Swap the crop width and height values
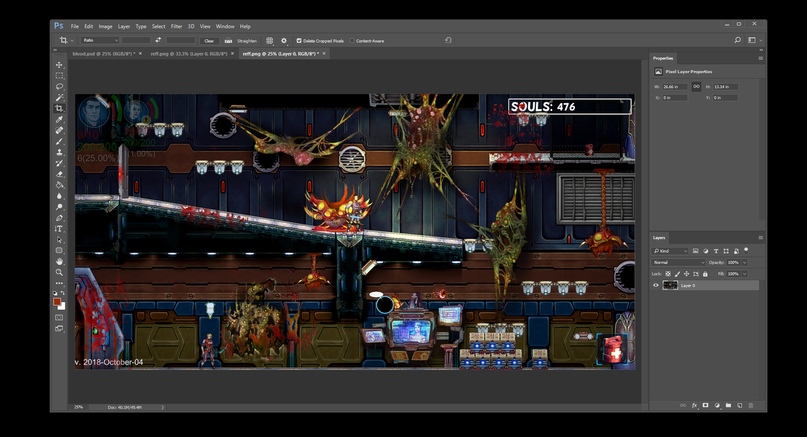Screen dimensions: 807x437 tap(158, 40)
